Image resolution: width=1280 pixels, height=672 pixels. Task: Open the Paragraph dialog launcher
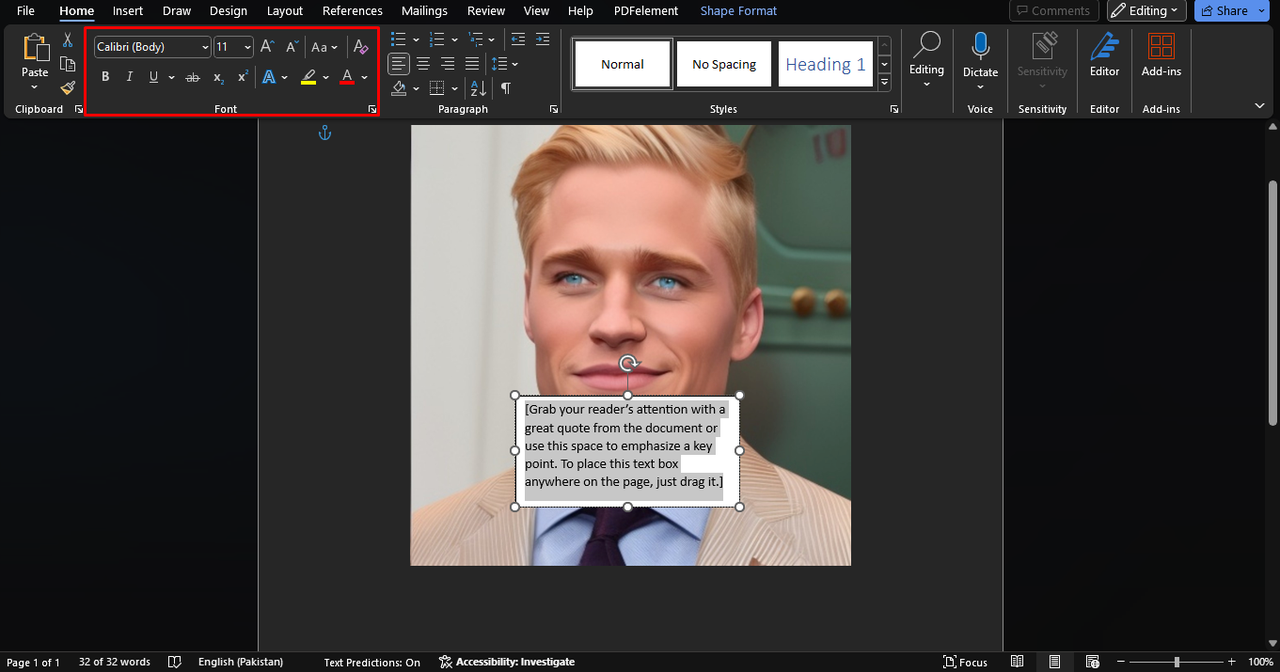tap(554, 109)
